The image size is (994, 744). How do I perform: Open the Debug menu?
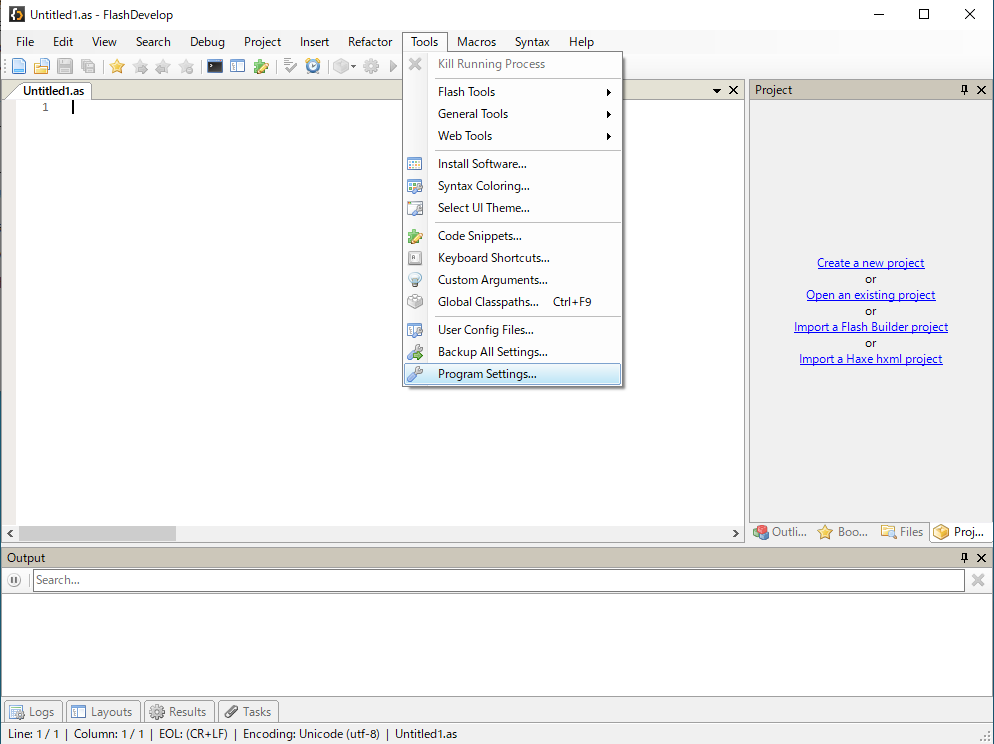pyautogui.click(x=207, y=42)
